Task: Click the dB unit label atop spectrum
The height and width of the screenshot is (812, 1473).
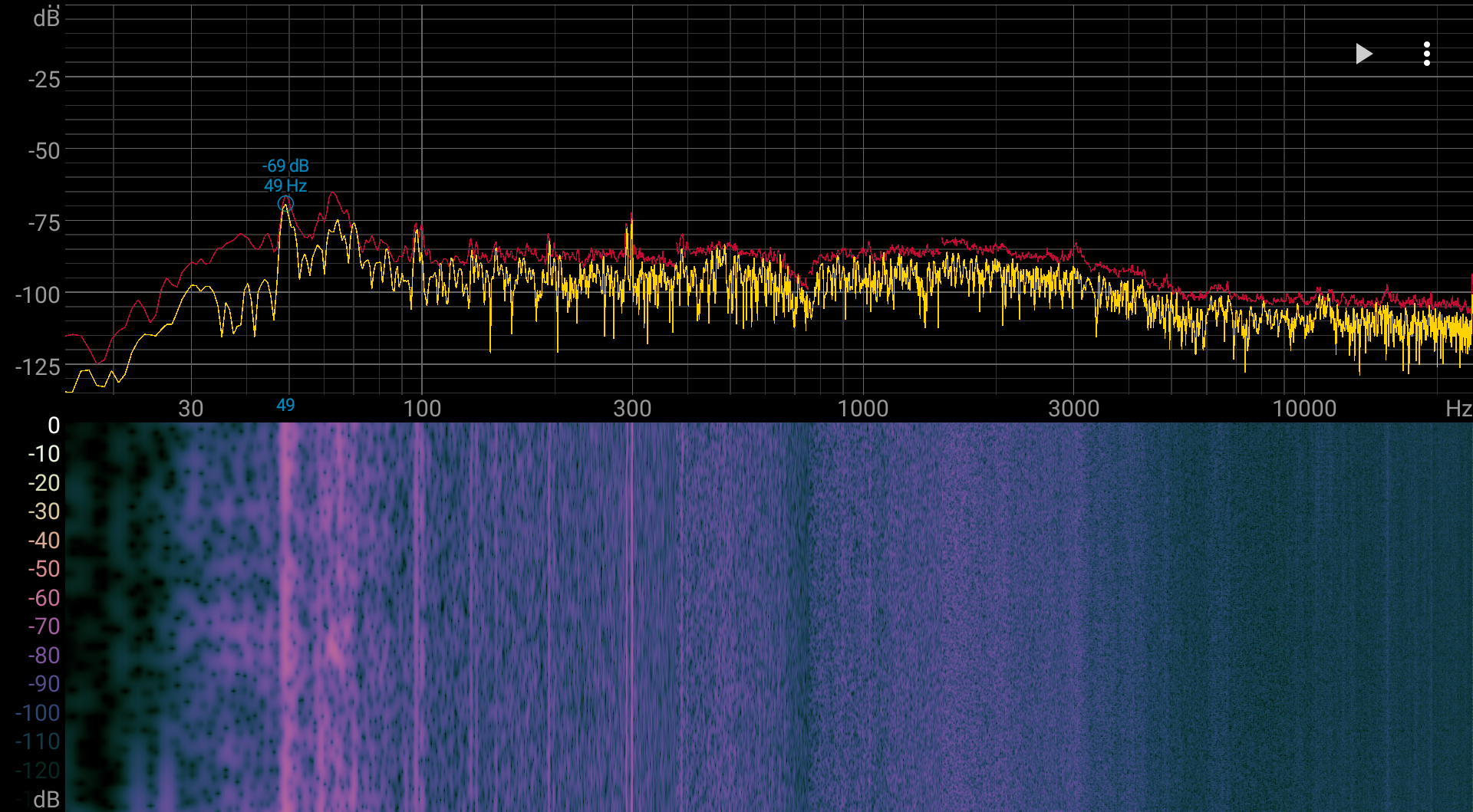Action: pyautogui.click(x=46, y=18)
